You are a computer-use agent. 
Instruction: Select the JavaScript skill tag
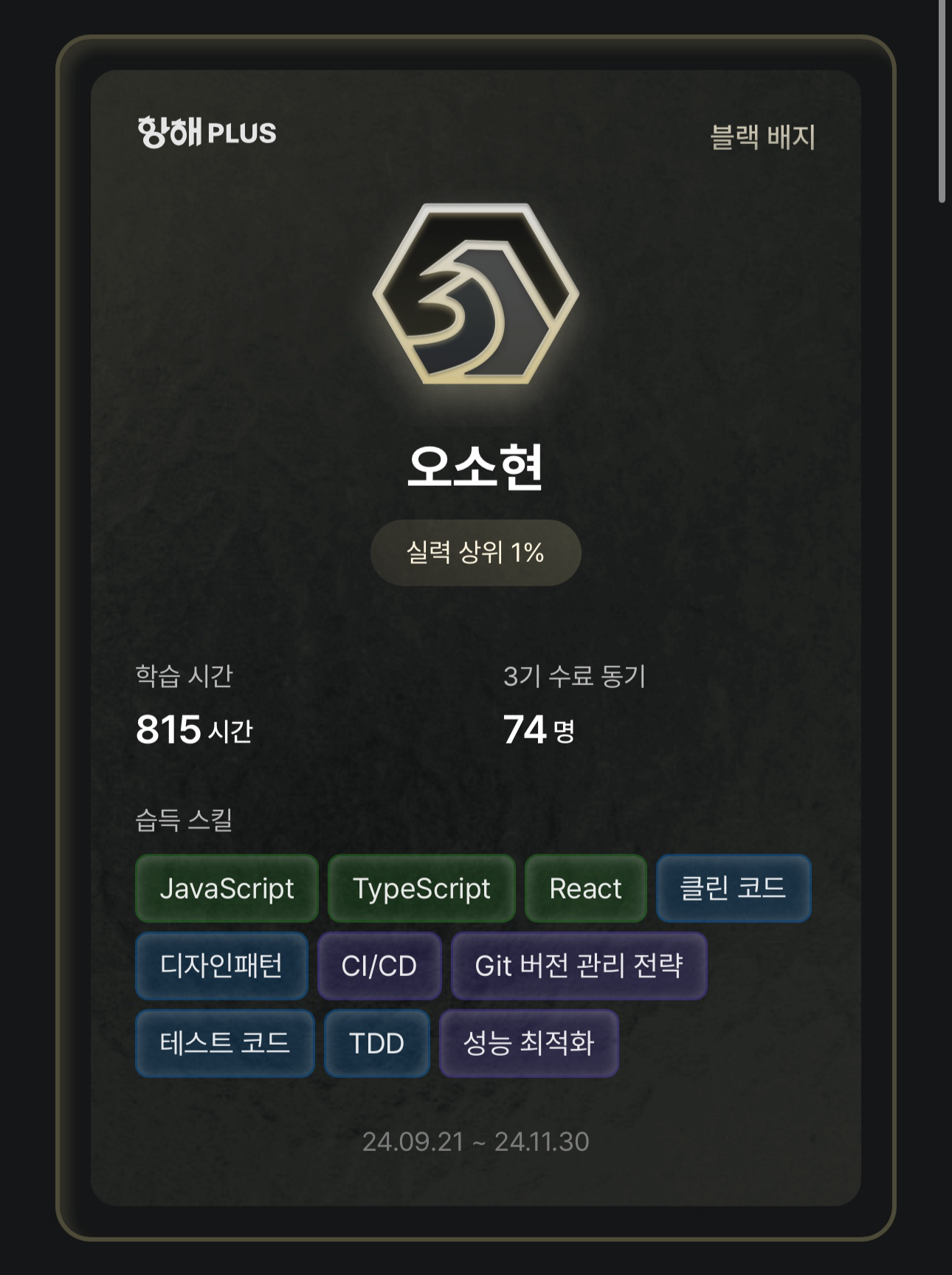pyautogui.click(x=227, y=888)
